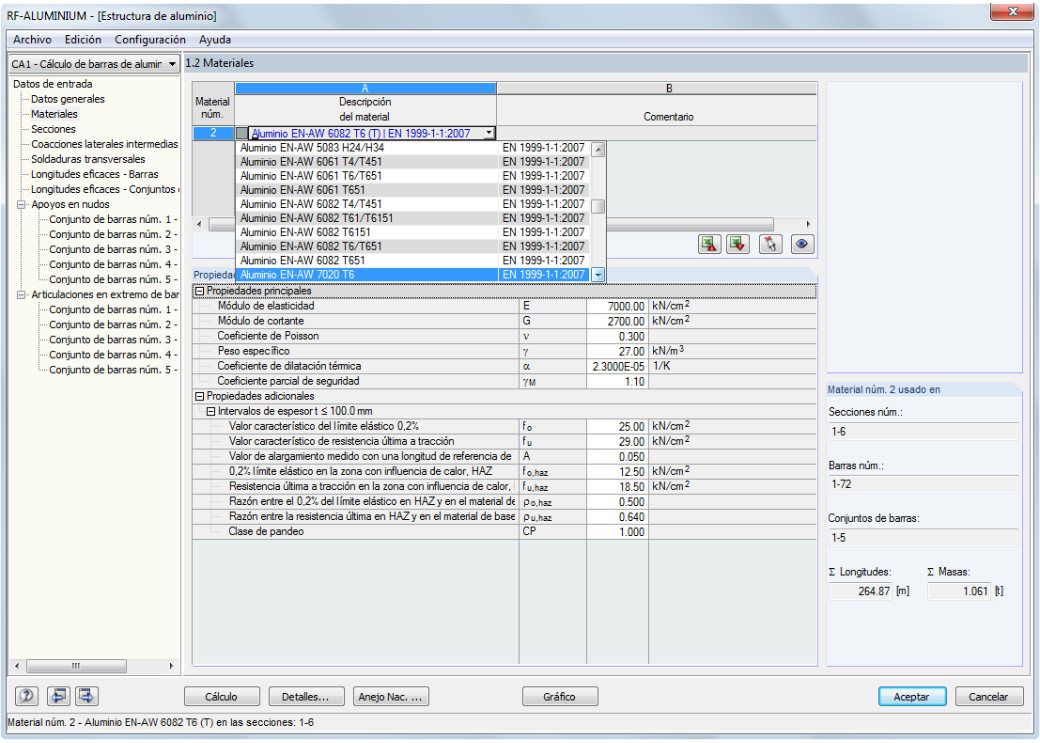Screen dimensions: 1040x743
Task: Click the Detalles... button
Action: (x=306, y=697)
